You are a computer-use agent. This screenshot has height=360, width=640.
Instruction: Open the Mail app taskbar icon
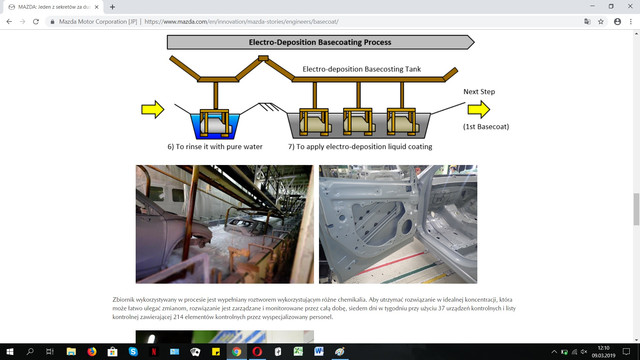[174, 351]
